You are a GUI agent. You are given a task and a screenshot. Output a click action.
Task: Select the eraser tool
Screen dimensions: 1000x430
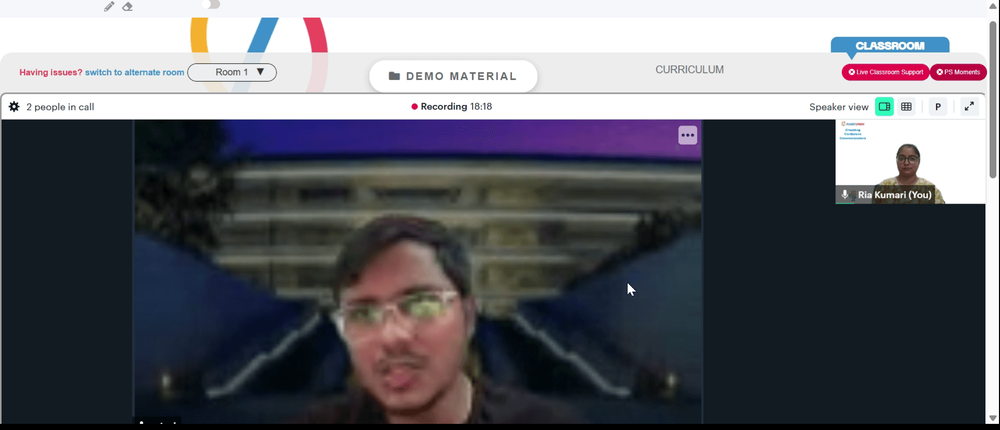coord(128,6)
